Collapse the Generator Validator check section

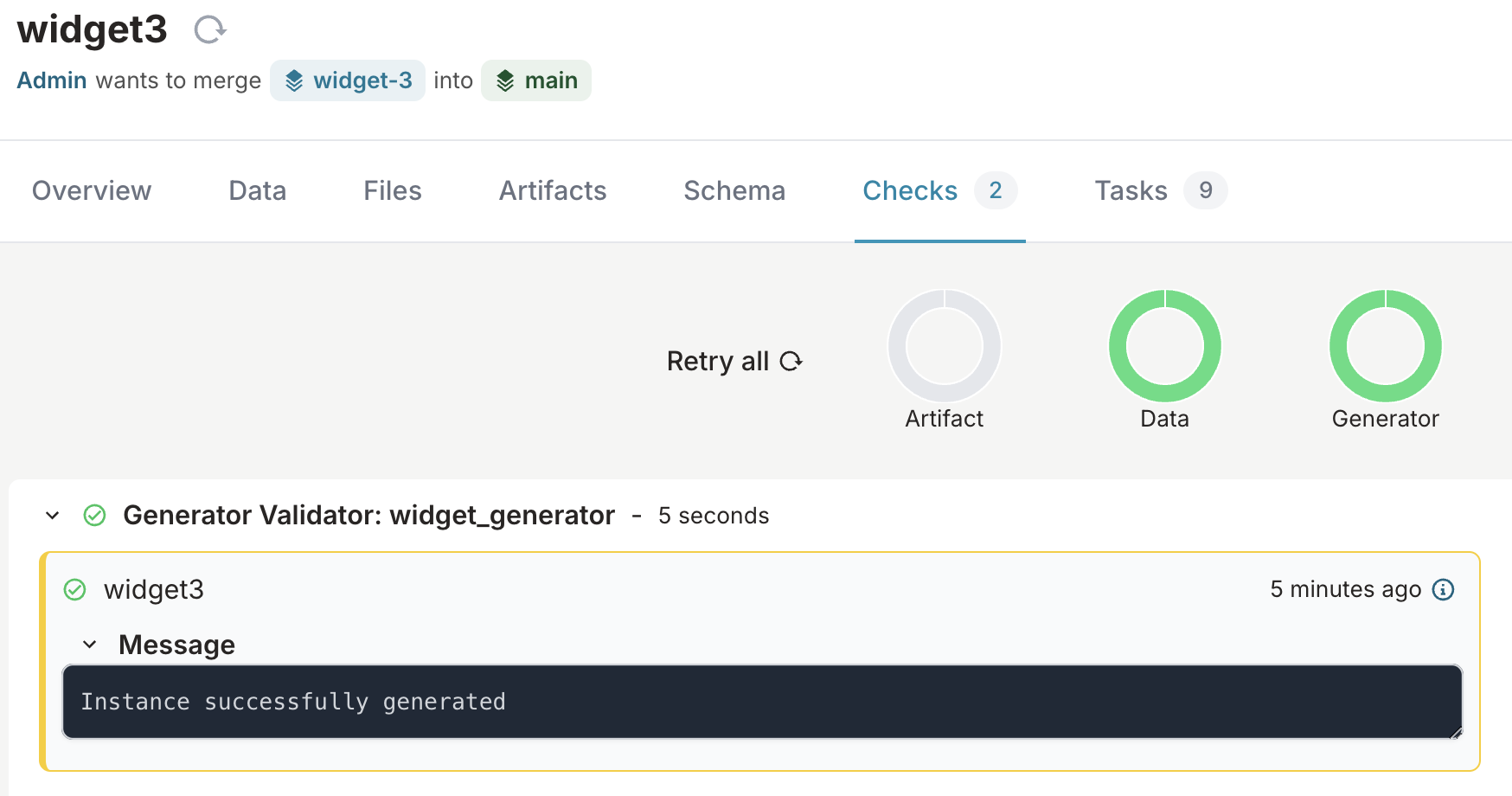pyautogui.click(x=52, y=515)
